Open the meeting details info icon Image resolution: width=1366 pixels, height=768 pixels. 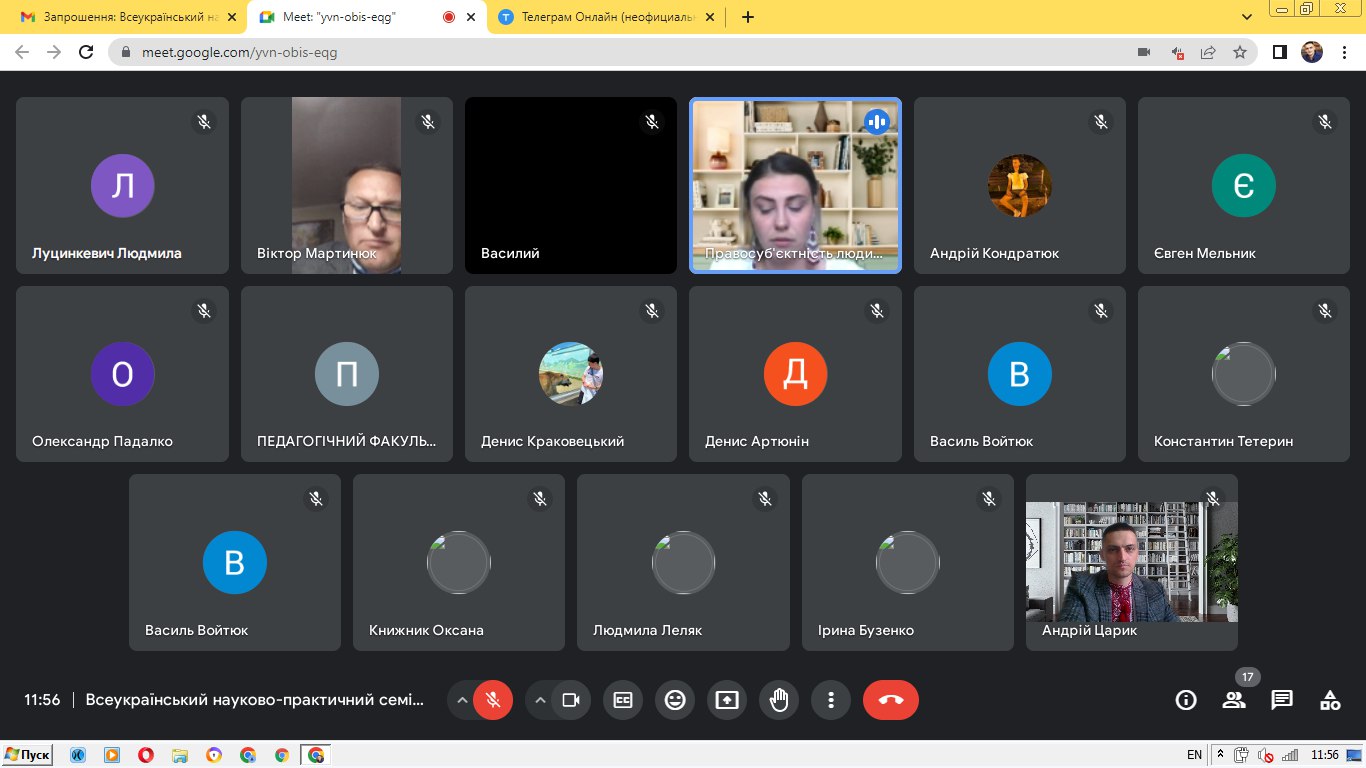(x=1186, y=700)
